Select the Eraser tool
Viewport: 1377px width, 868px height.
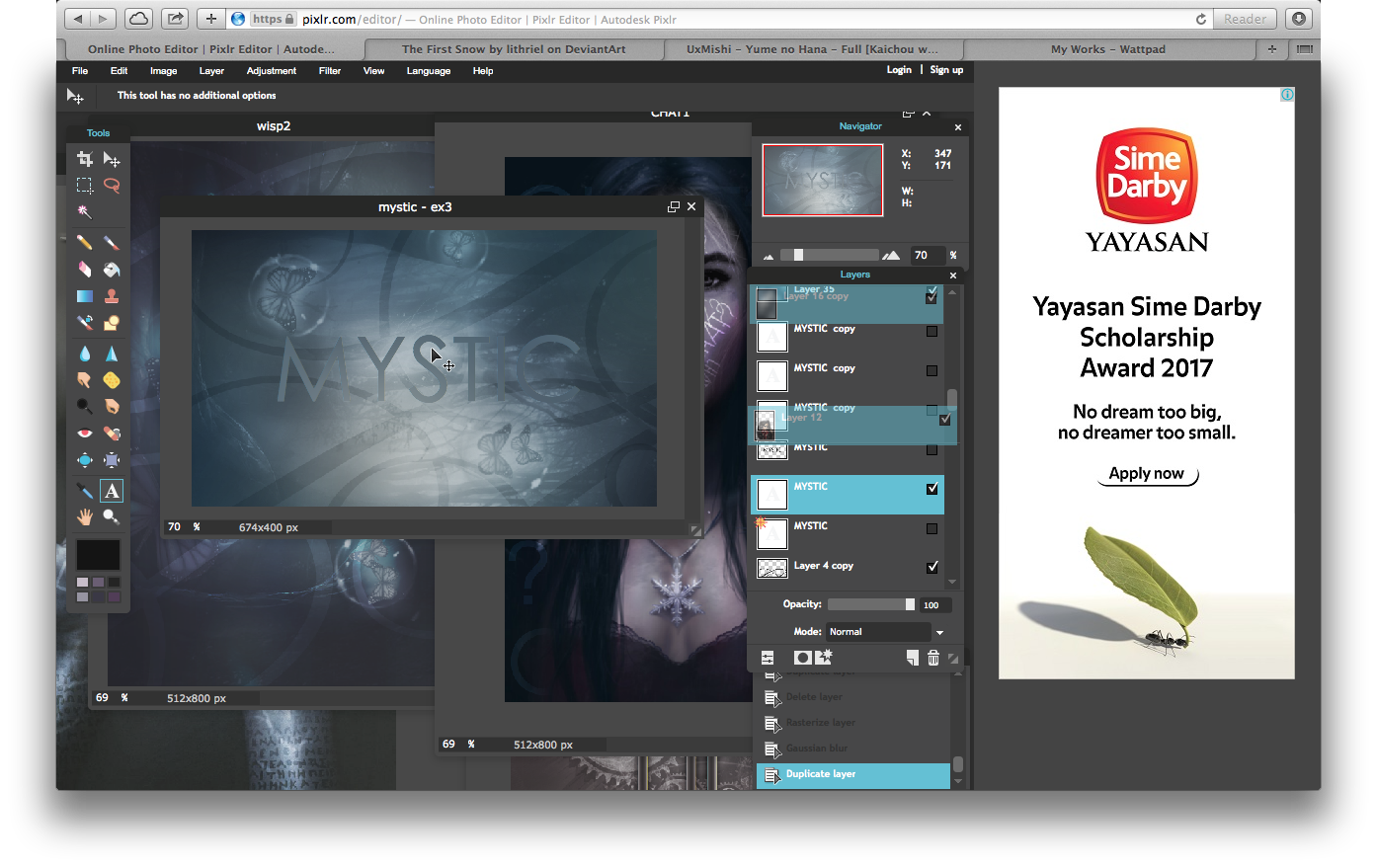(x=85, y=270)
